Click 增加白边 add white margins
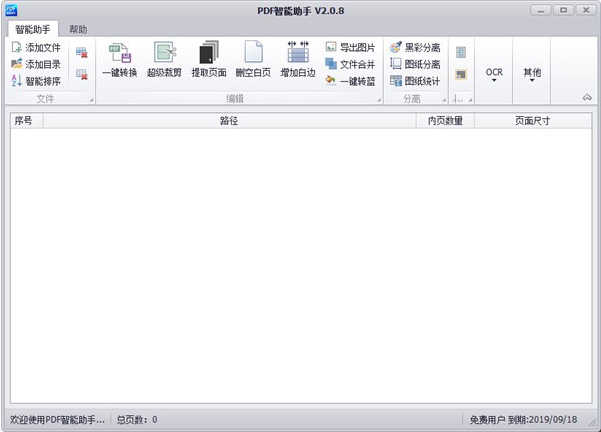The height and width of the screenshot is (432, 601). click(298, 59)
